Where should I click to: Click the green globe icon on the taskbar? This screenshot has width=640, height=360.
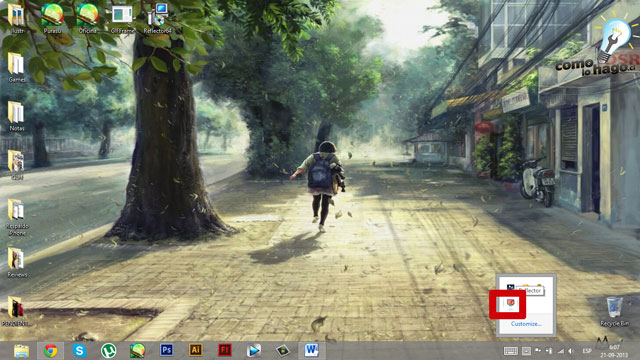tap(138, 351)
